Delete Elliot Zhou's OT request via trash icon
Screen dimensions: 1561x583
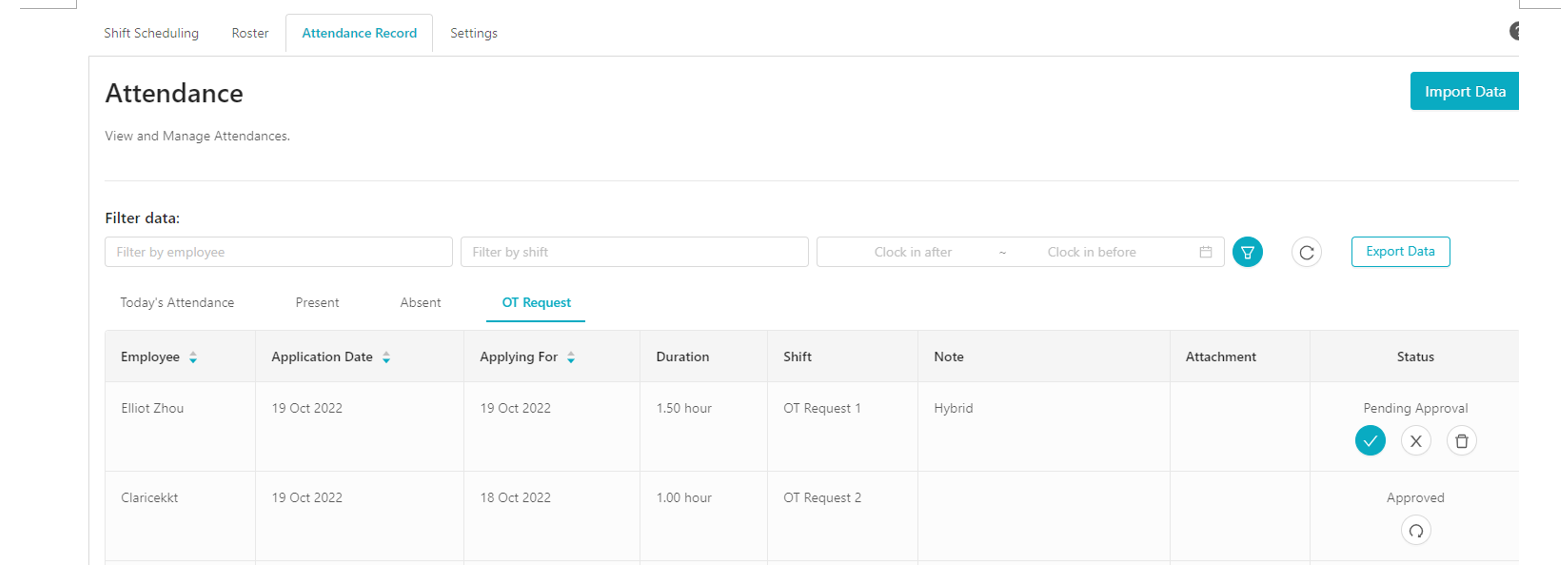coord(1461,440)
